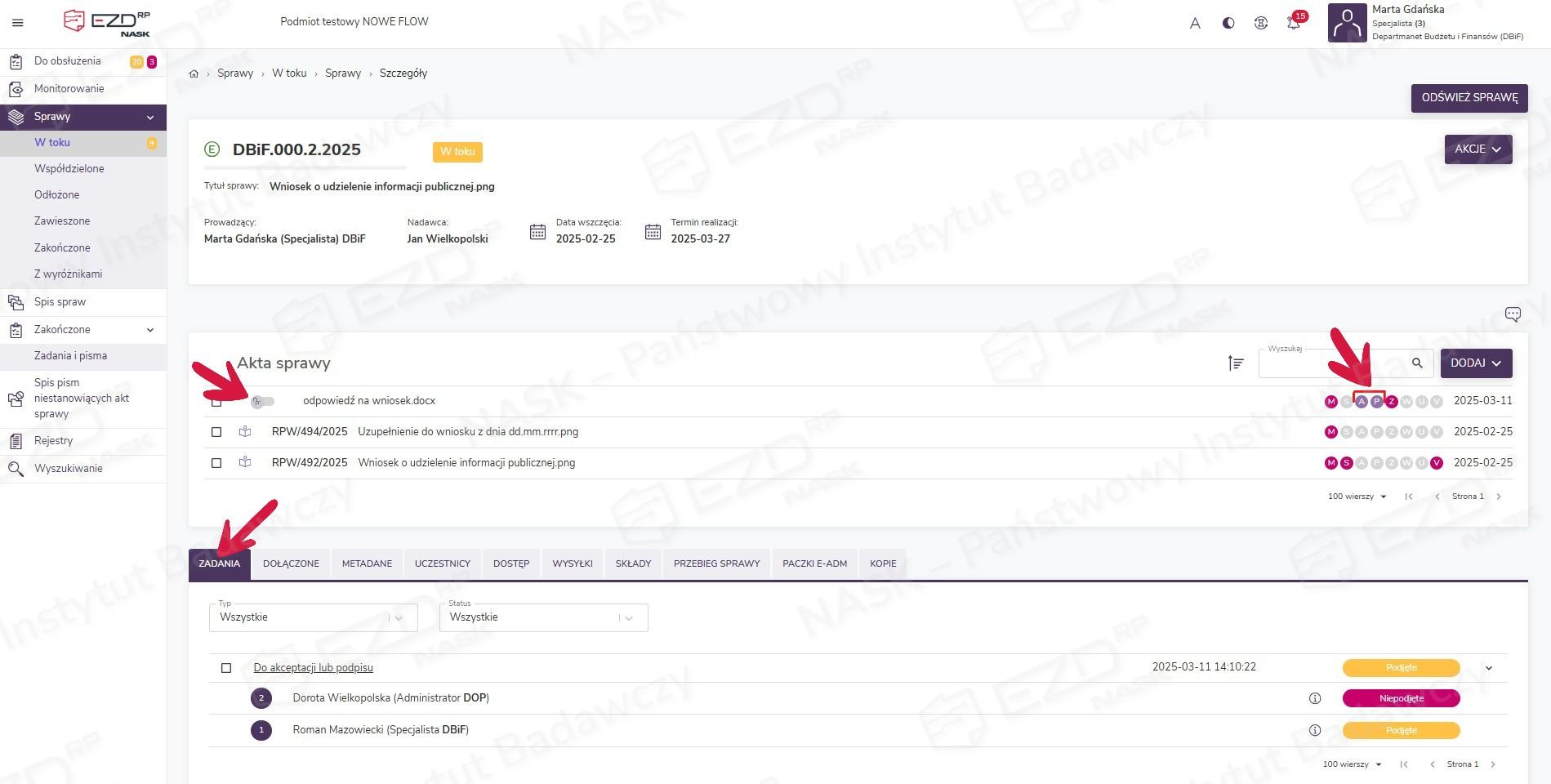Open the Status filter dropdown

(543, 617)
